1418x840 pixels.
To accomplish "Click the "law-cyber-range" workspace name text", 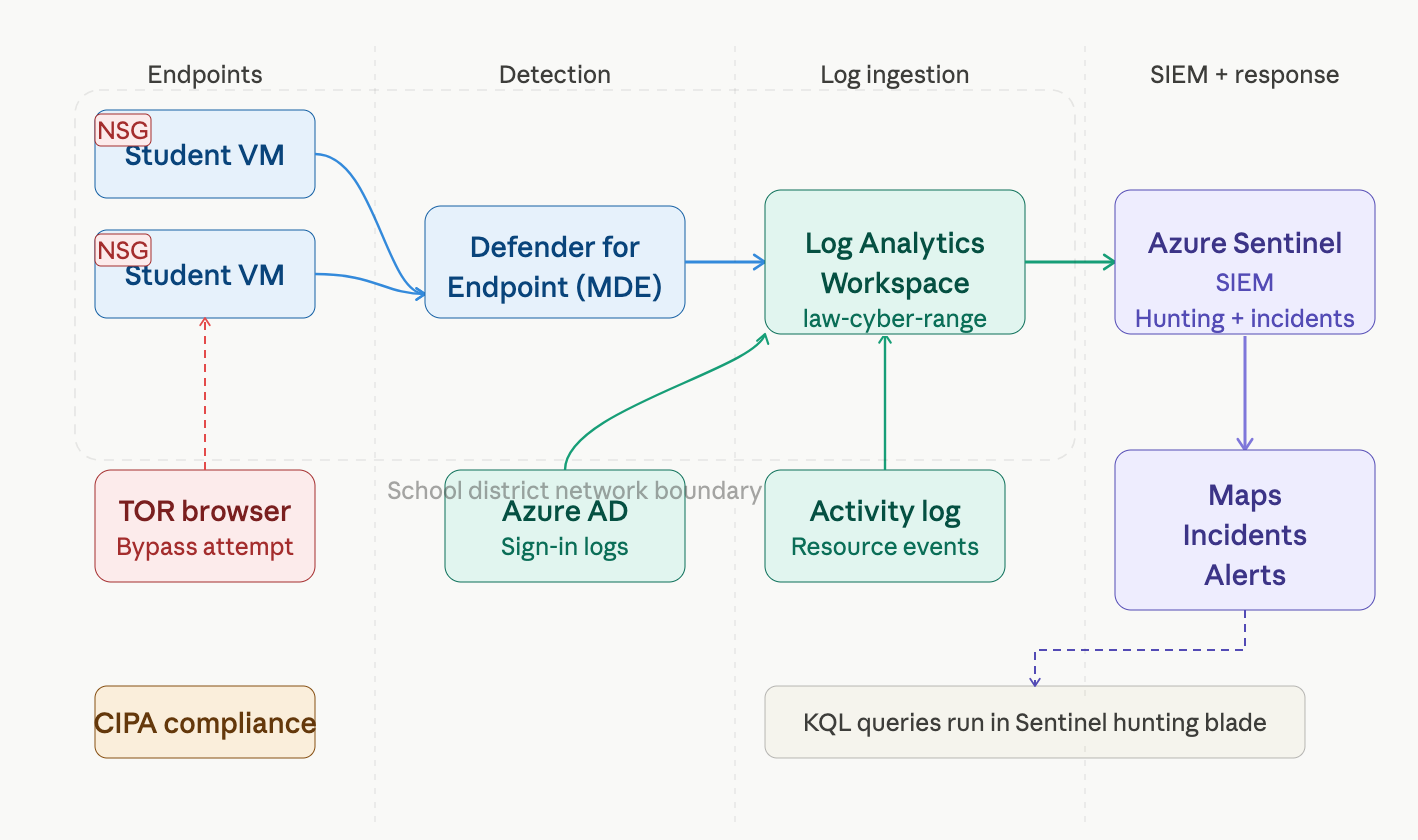I will [895, 319].
